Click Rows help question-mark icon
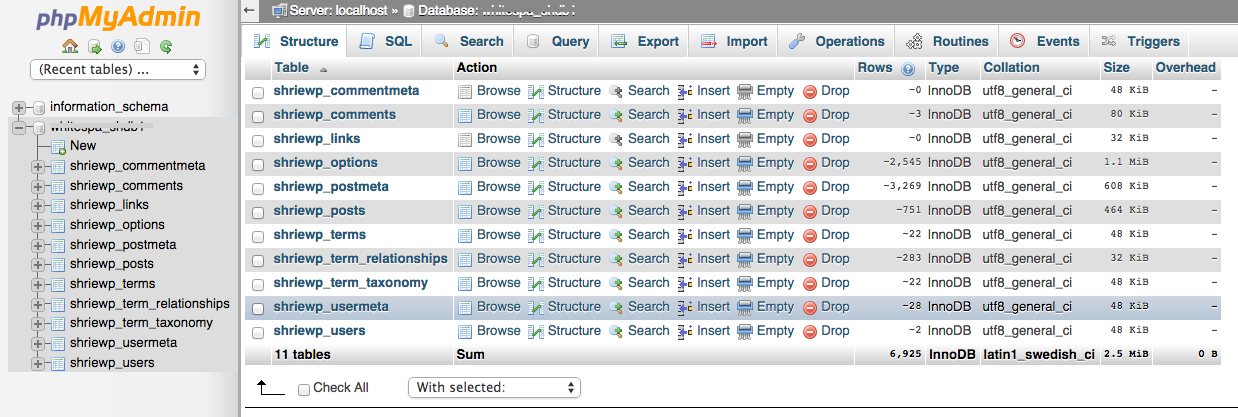1238x417 pixels. point(907,69)
